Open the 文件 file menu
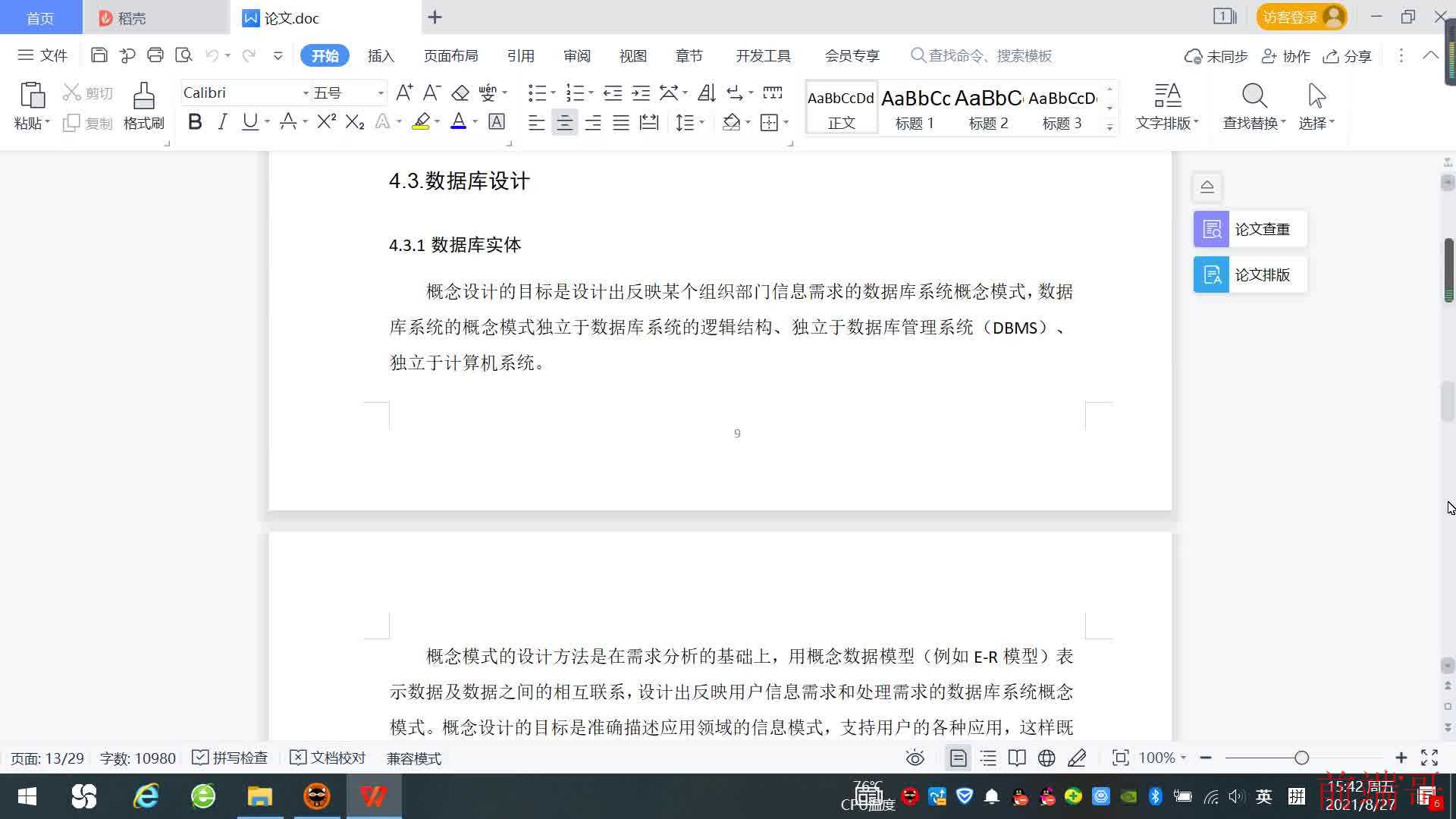 coord(43,55)
